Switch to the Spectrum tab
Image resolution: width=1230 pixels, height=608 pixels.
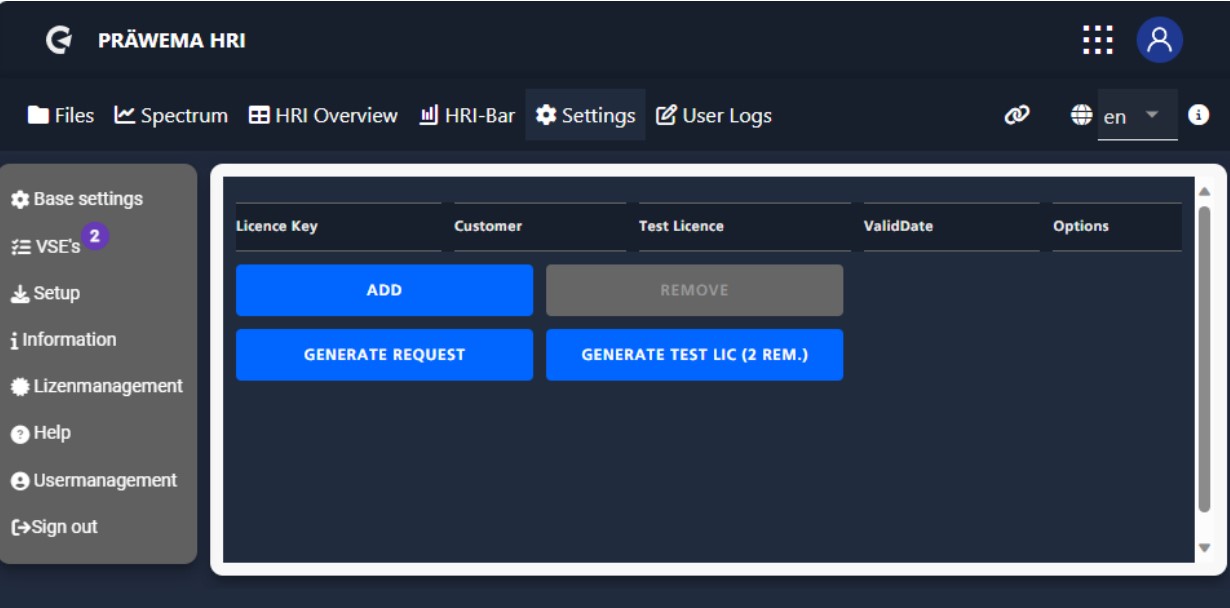[171, 116]
